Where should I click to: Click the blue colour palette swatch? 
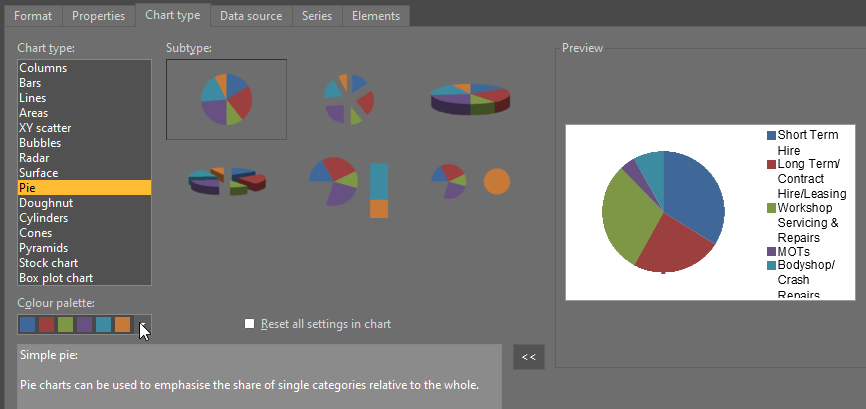(27, 324)
